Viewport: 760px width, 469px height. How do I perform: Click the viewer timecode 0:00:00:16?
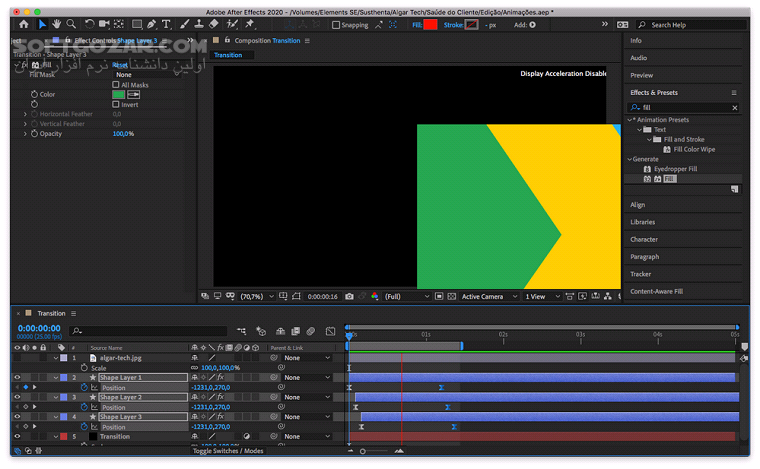pos(322,297)
